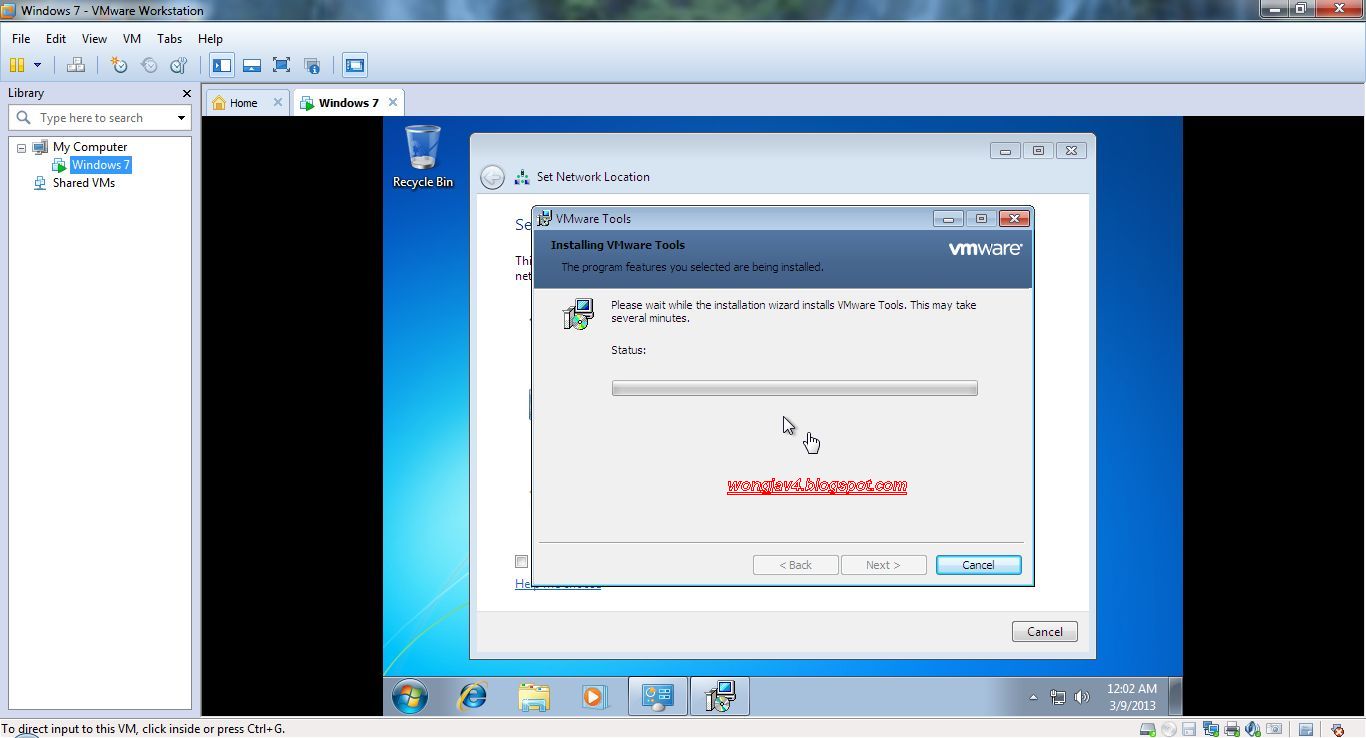Viewport: 1366px width, 738px height.
Task: Open the power options dropdown arrow
Action: (38, 65)
